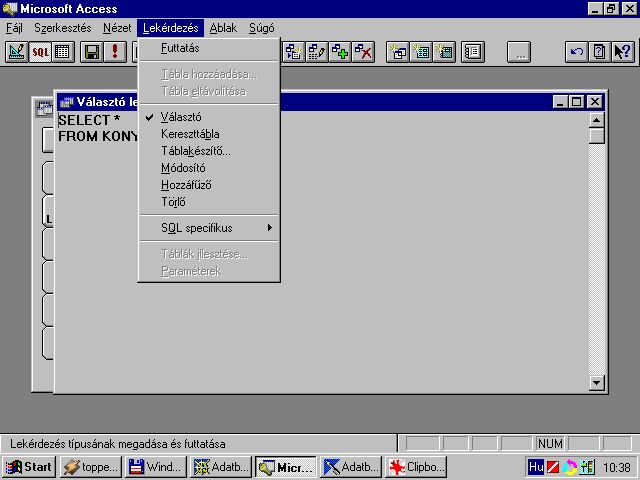Activate the context Help pointer icon
The width and height of the screenshot is (640, 480).
click(623, 52)
